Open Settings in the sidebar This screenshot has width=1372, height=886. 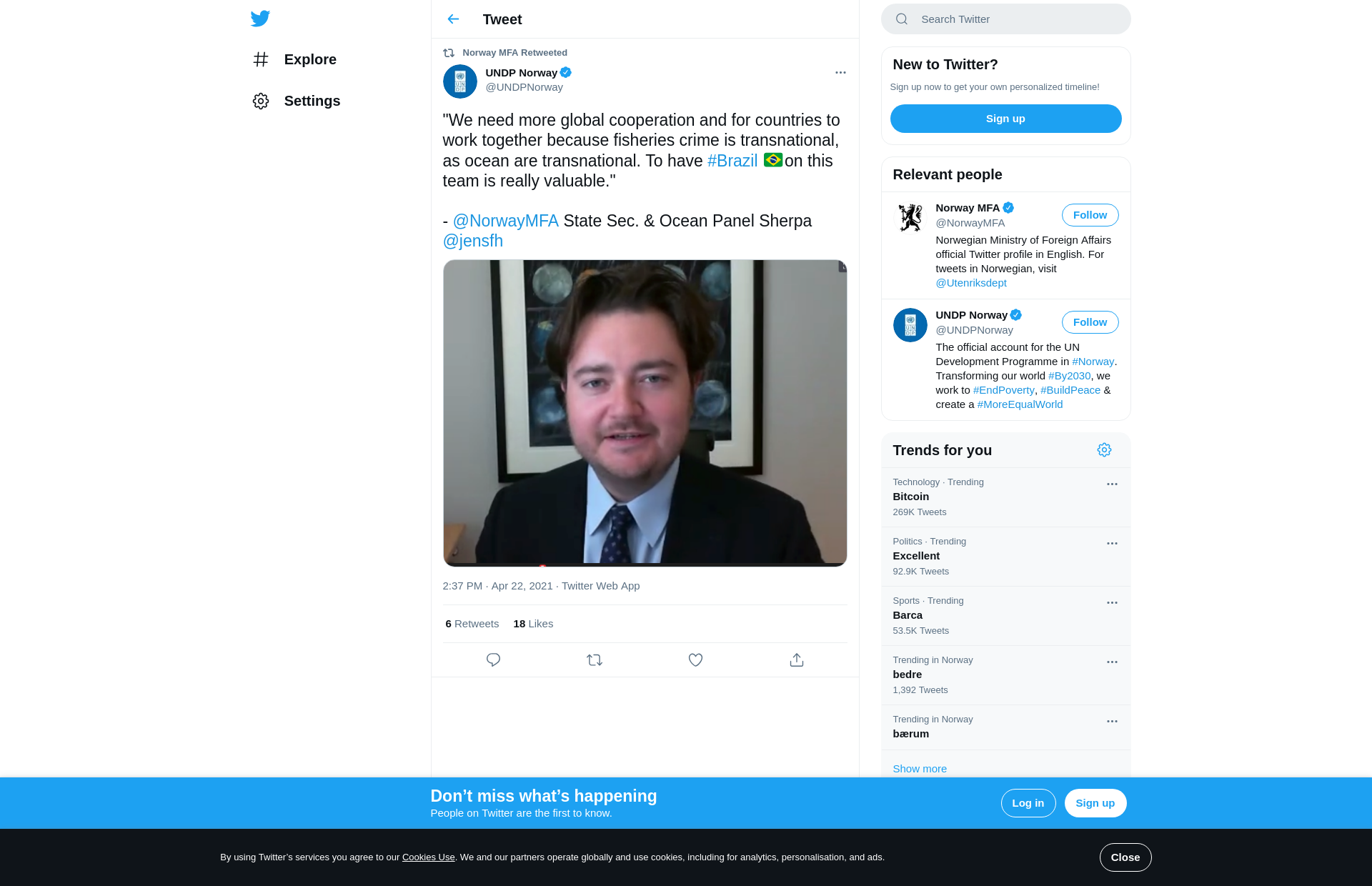click(x=312, y=101)
